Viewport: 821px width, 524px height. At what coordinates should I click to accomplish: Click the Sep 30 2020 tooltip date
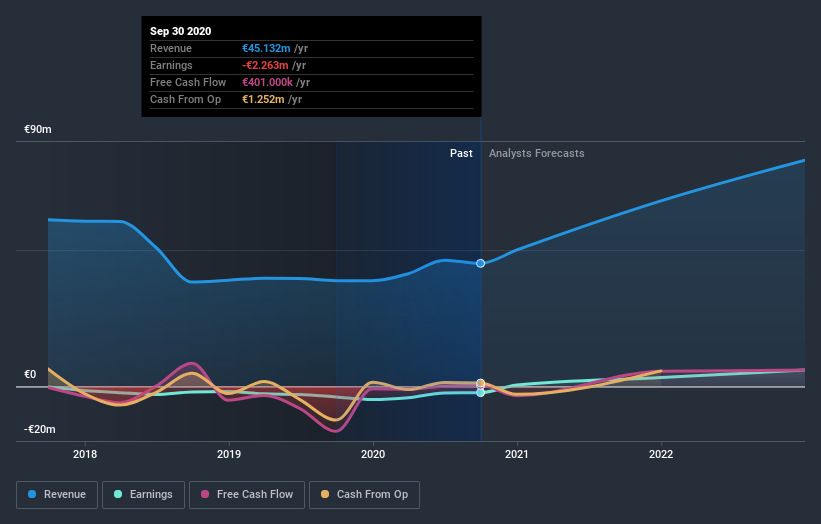click(x=181, y=31)
